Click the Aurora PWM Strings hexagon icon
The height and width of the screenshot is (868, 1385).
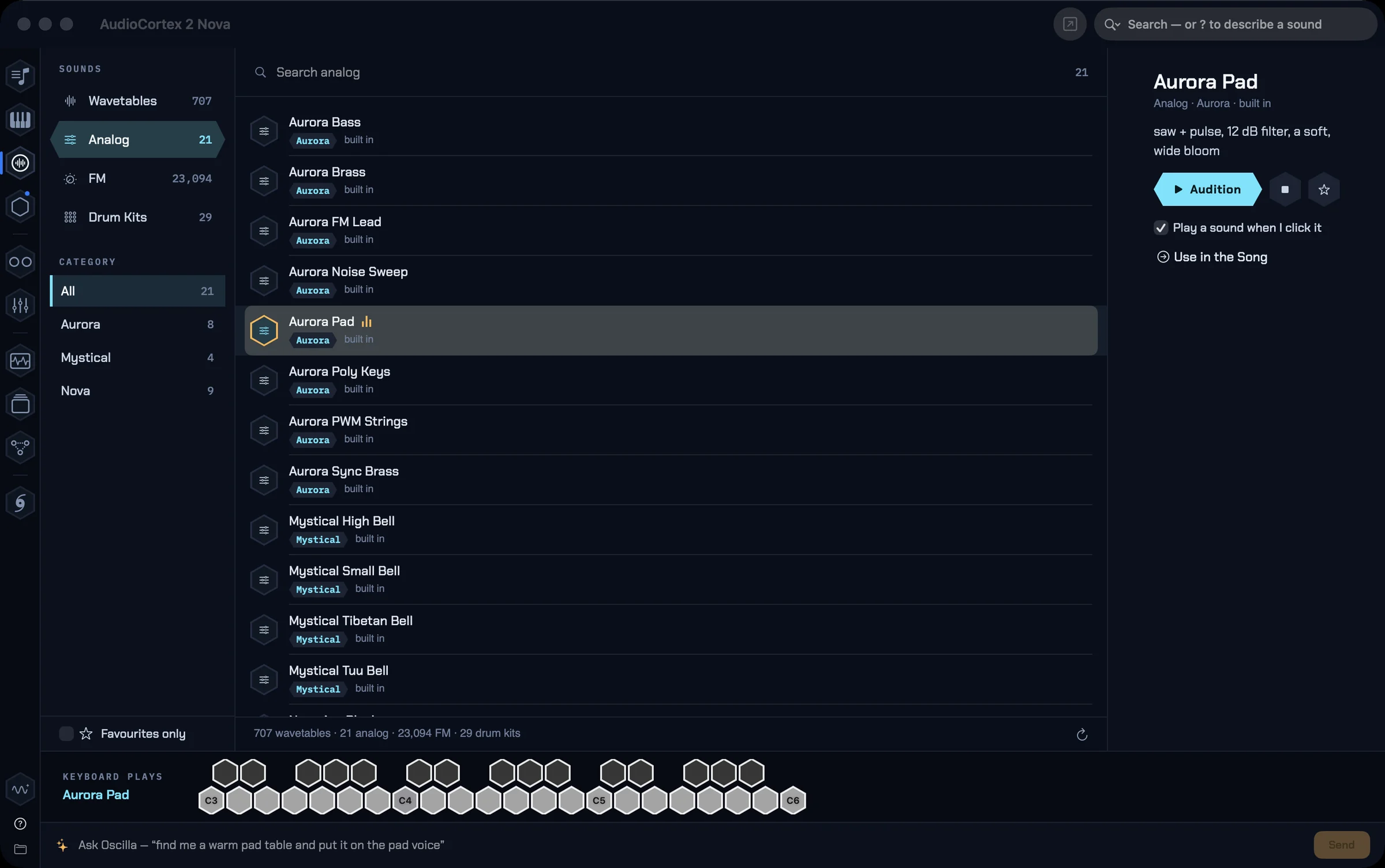tap(264, 431)
